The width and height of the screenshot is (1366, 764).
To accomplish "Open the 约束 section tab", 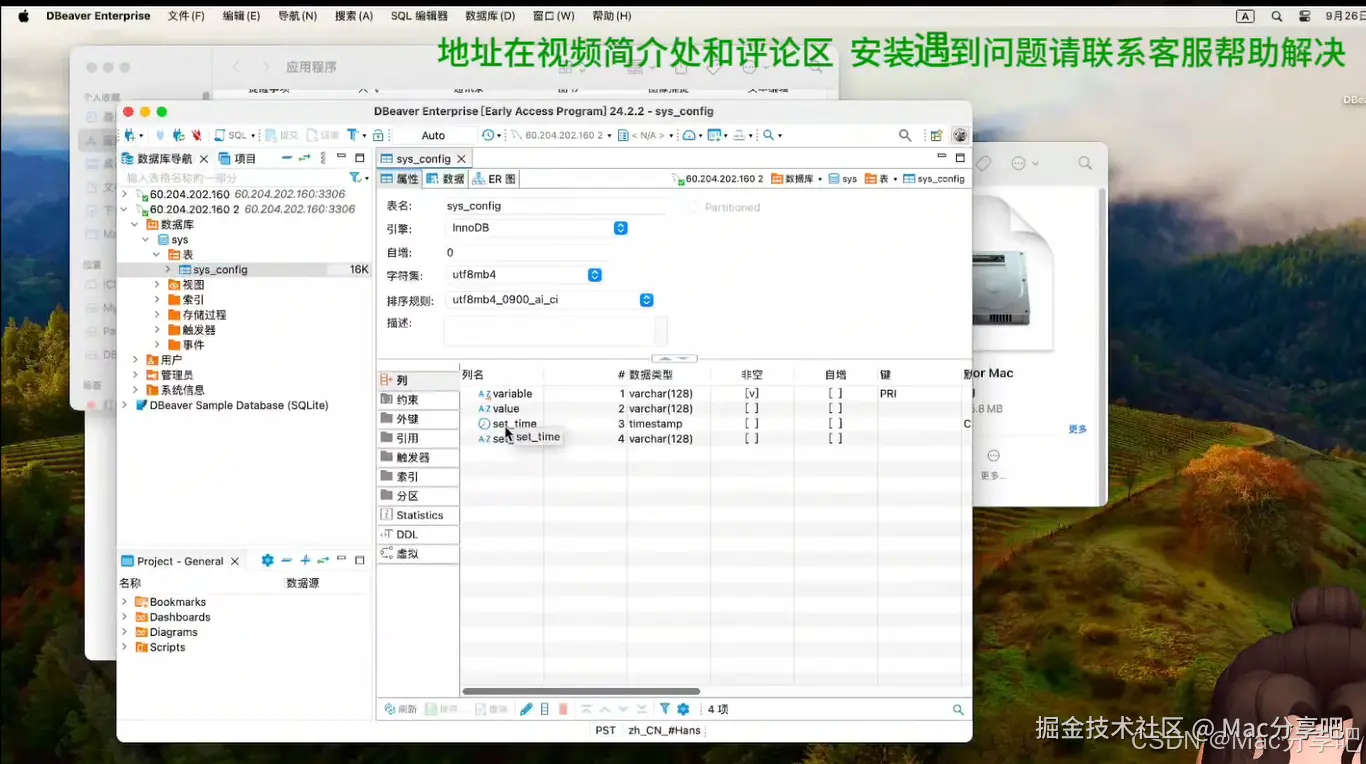I will click(x=417, y=400).
